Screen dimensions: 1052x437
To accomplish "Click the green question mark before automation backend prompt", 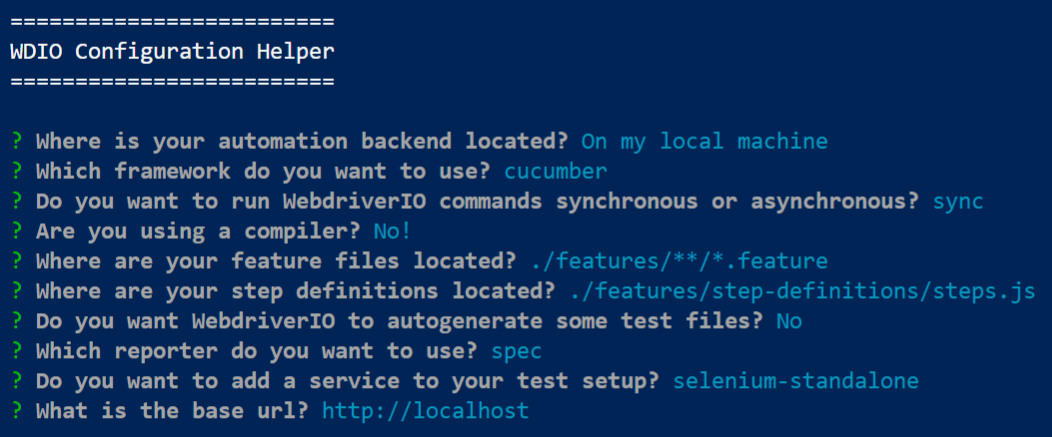I will (16, 141).
